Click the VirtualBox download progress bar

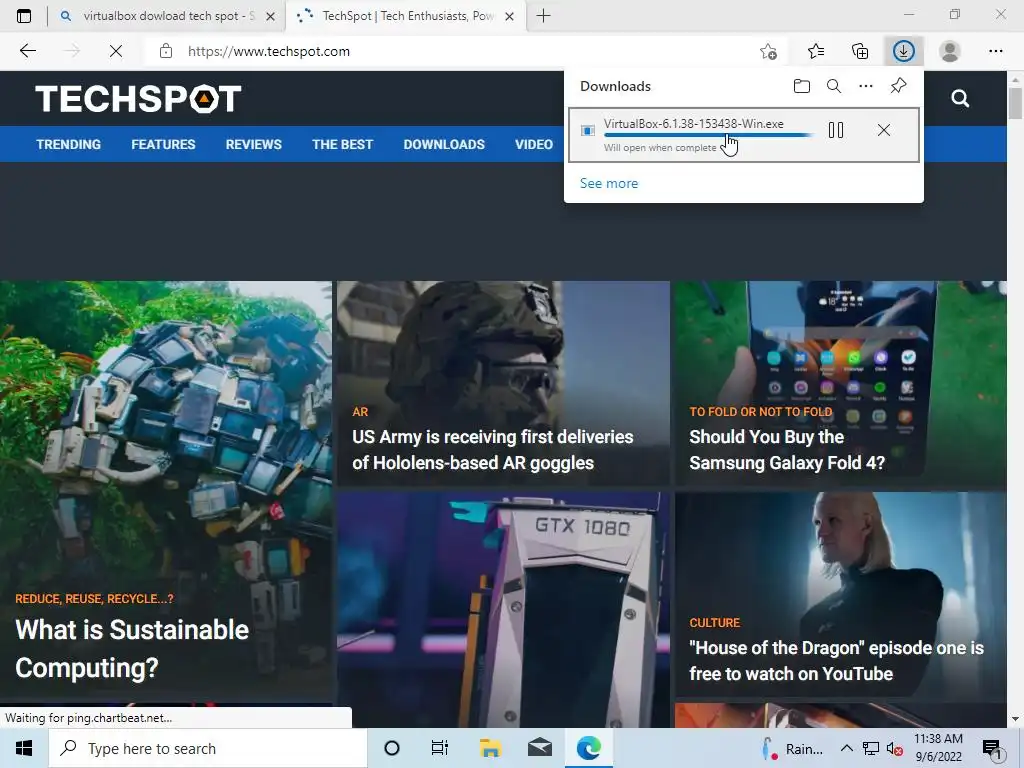[x=709, y=135]
